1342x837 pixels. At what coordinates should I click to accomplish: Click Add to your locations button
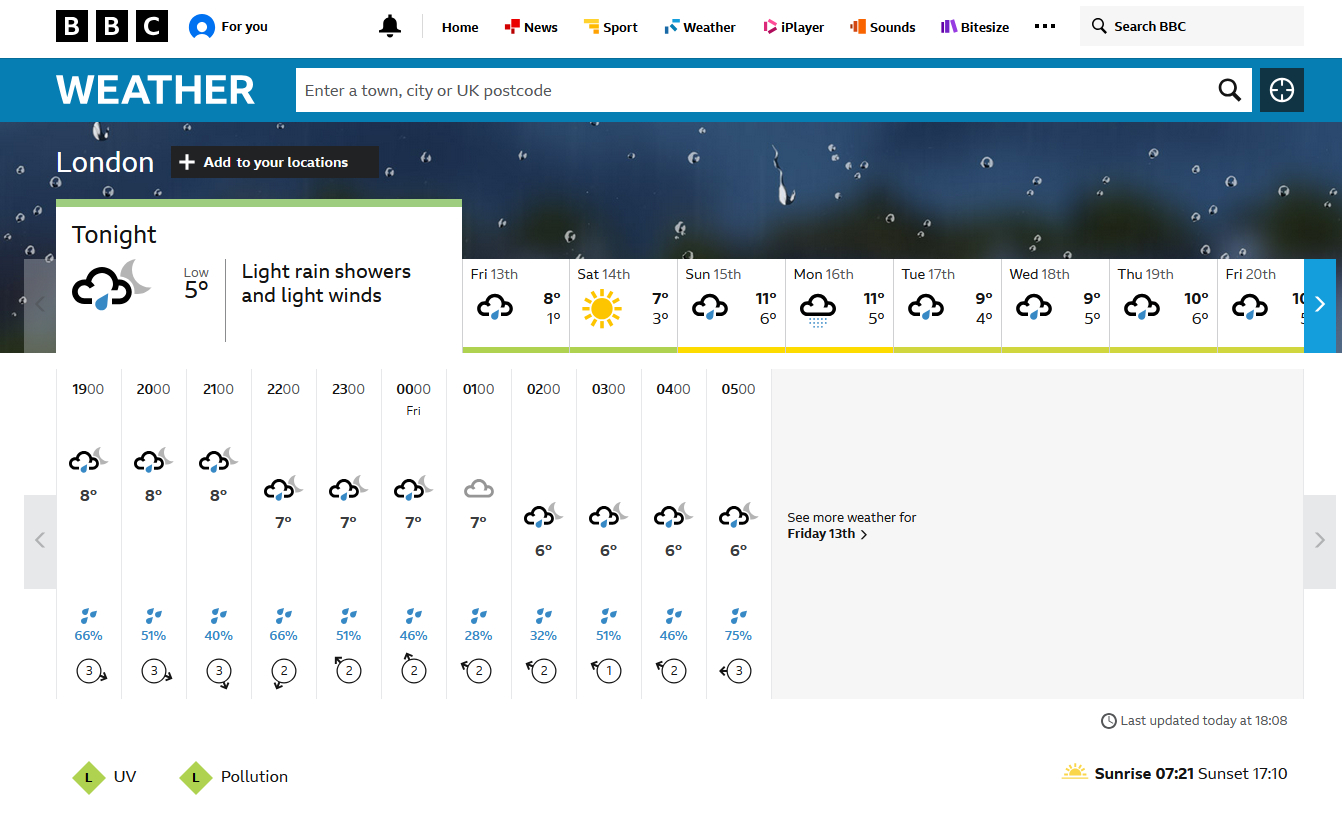point(275,162)
